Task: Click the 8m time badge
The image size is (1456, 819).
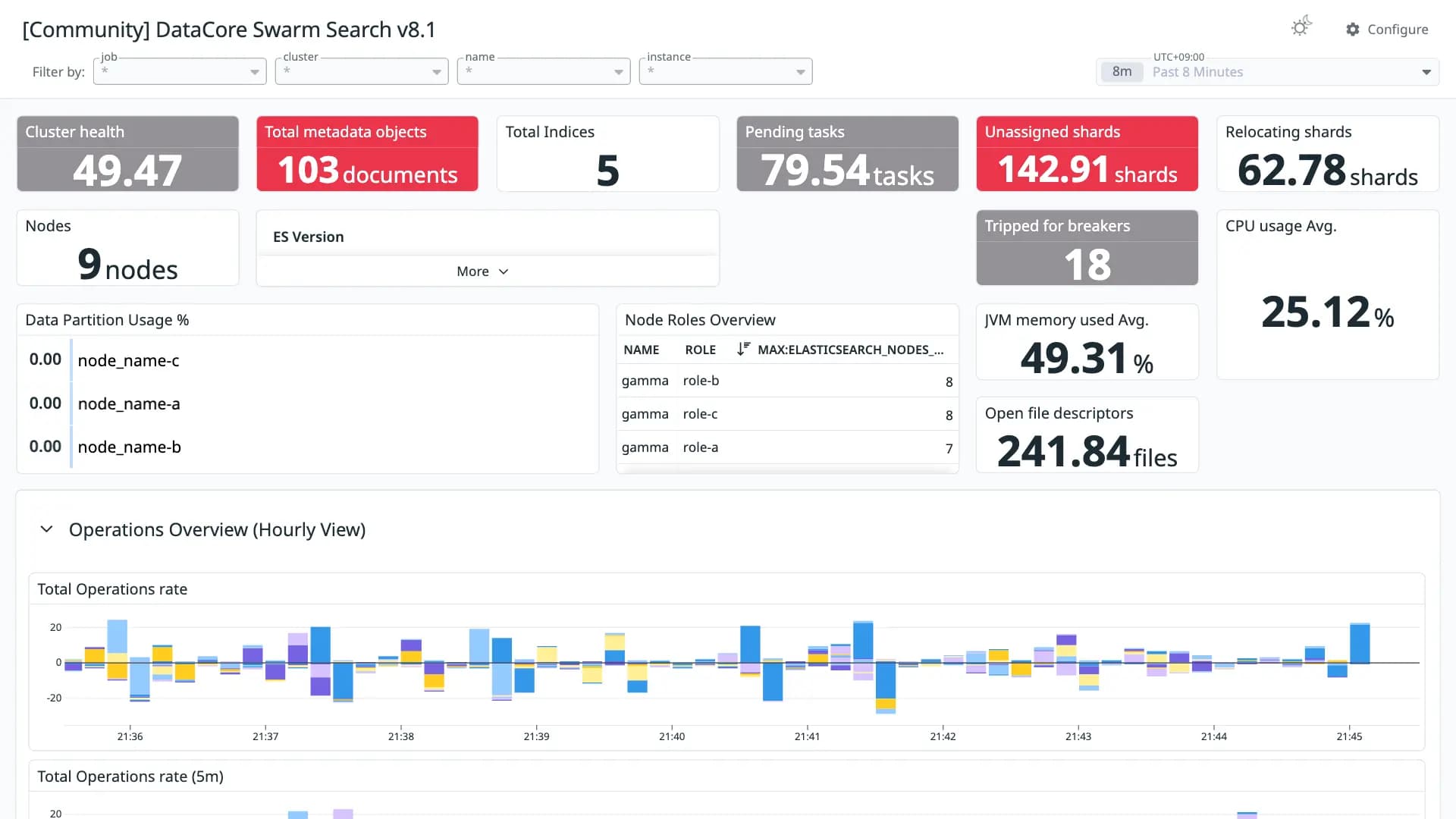Action: [1122, 72]
